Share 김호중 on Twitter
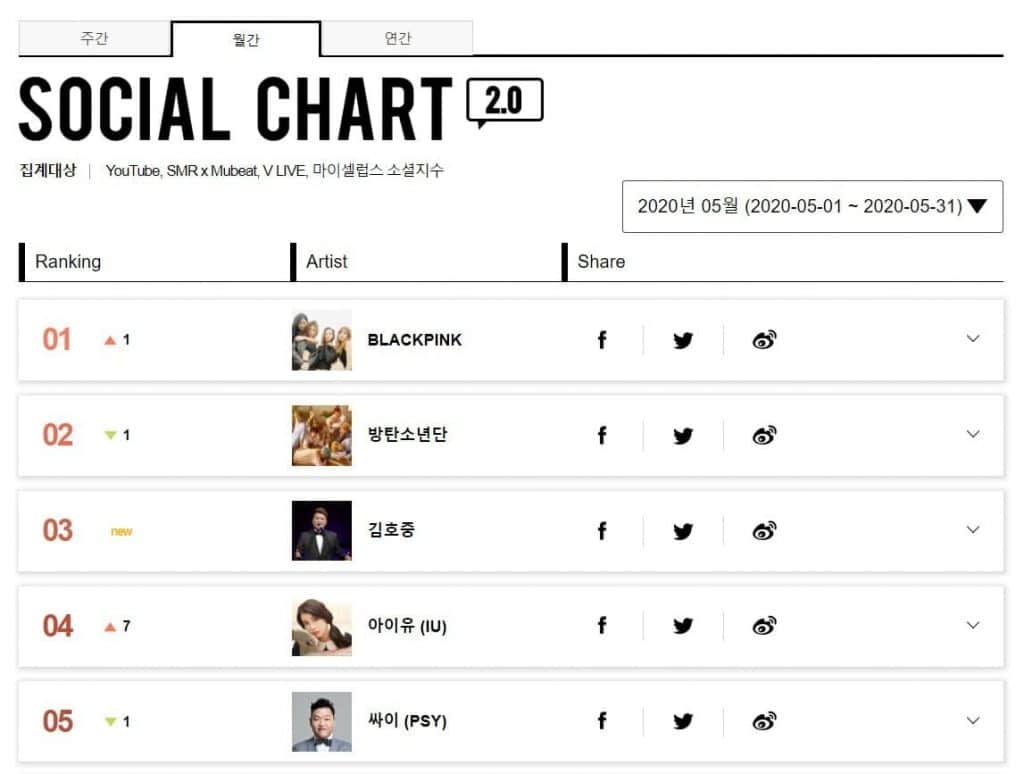This screenshot has width=1024, height=774. tap(683, 531)
